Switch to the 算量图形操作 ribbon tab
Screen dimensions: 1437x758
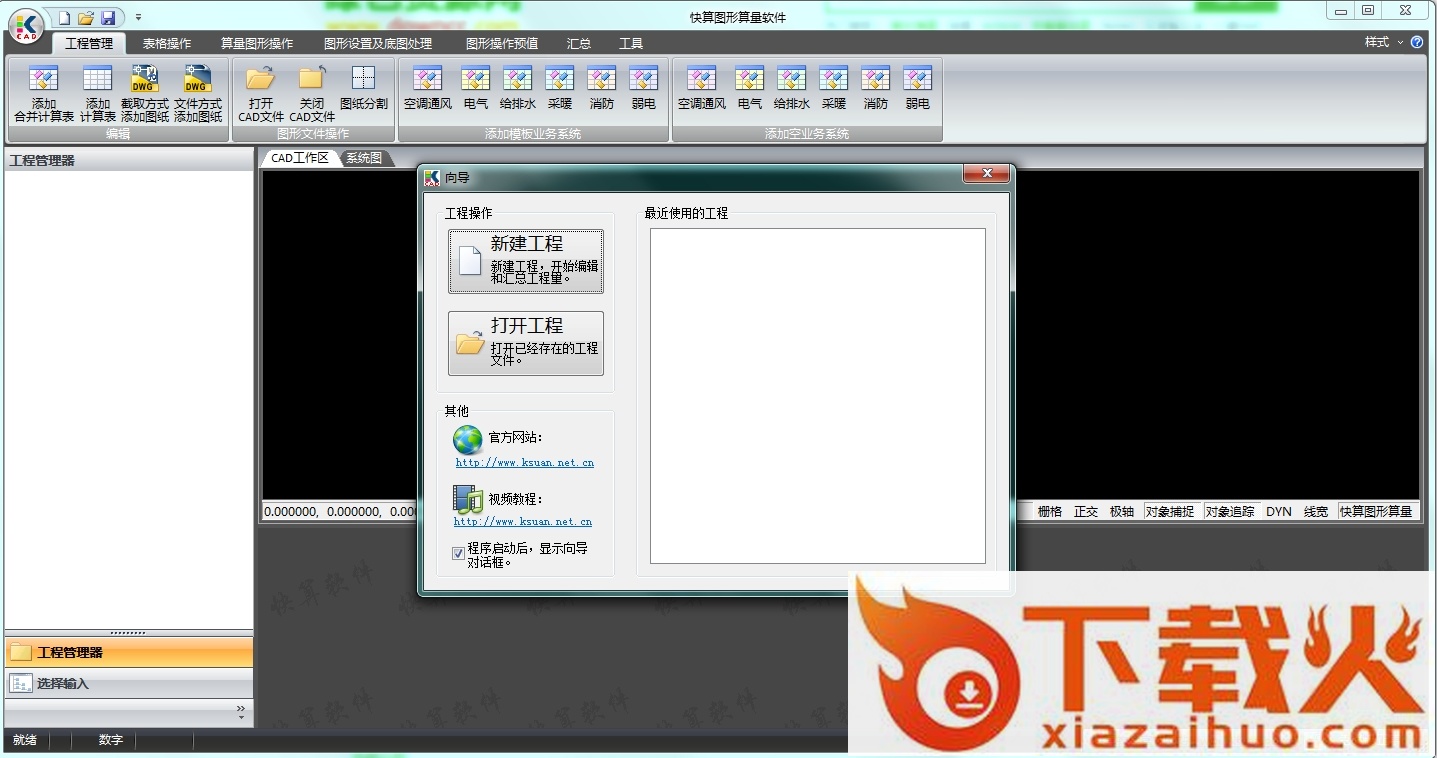(257, 44)
